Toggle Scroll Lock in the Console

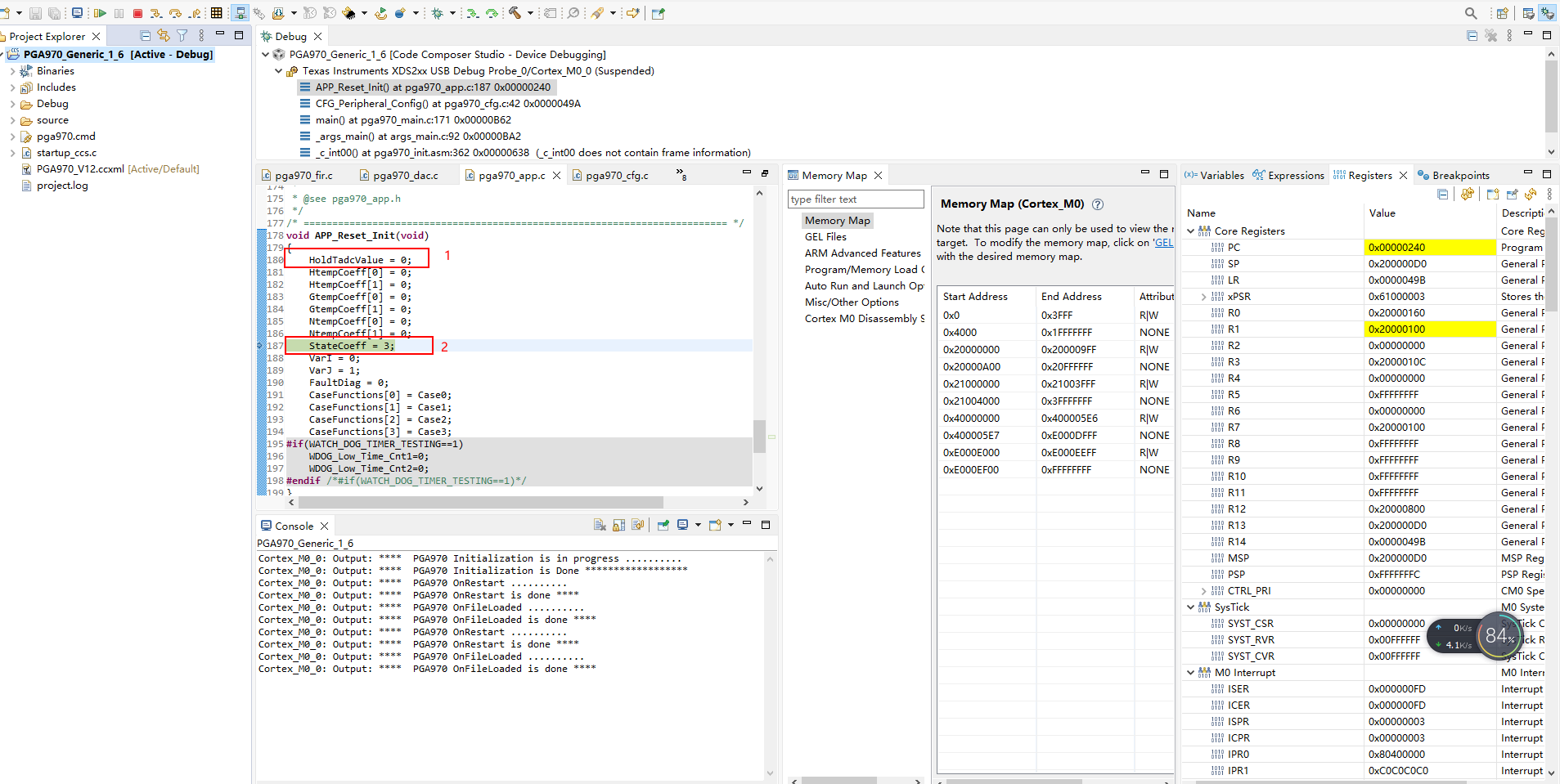619,526
